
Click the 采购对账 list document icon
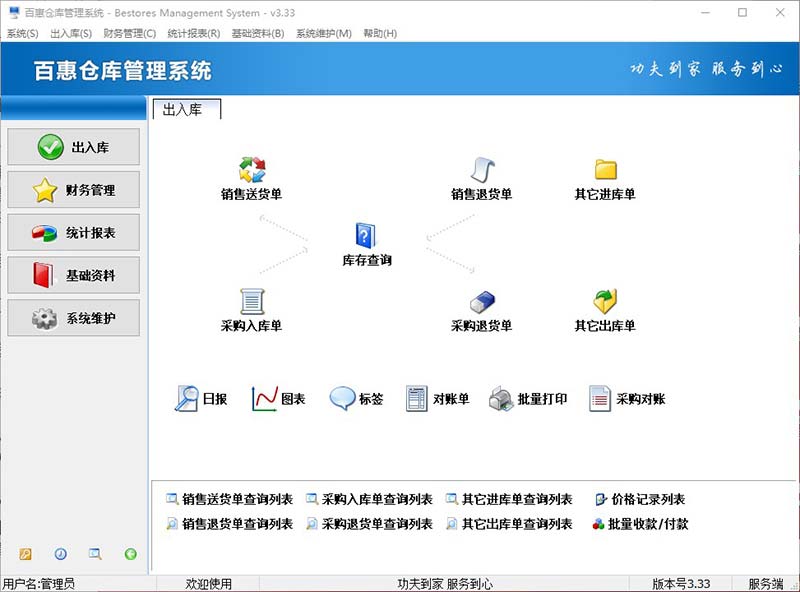click(600, 399)
